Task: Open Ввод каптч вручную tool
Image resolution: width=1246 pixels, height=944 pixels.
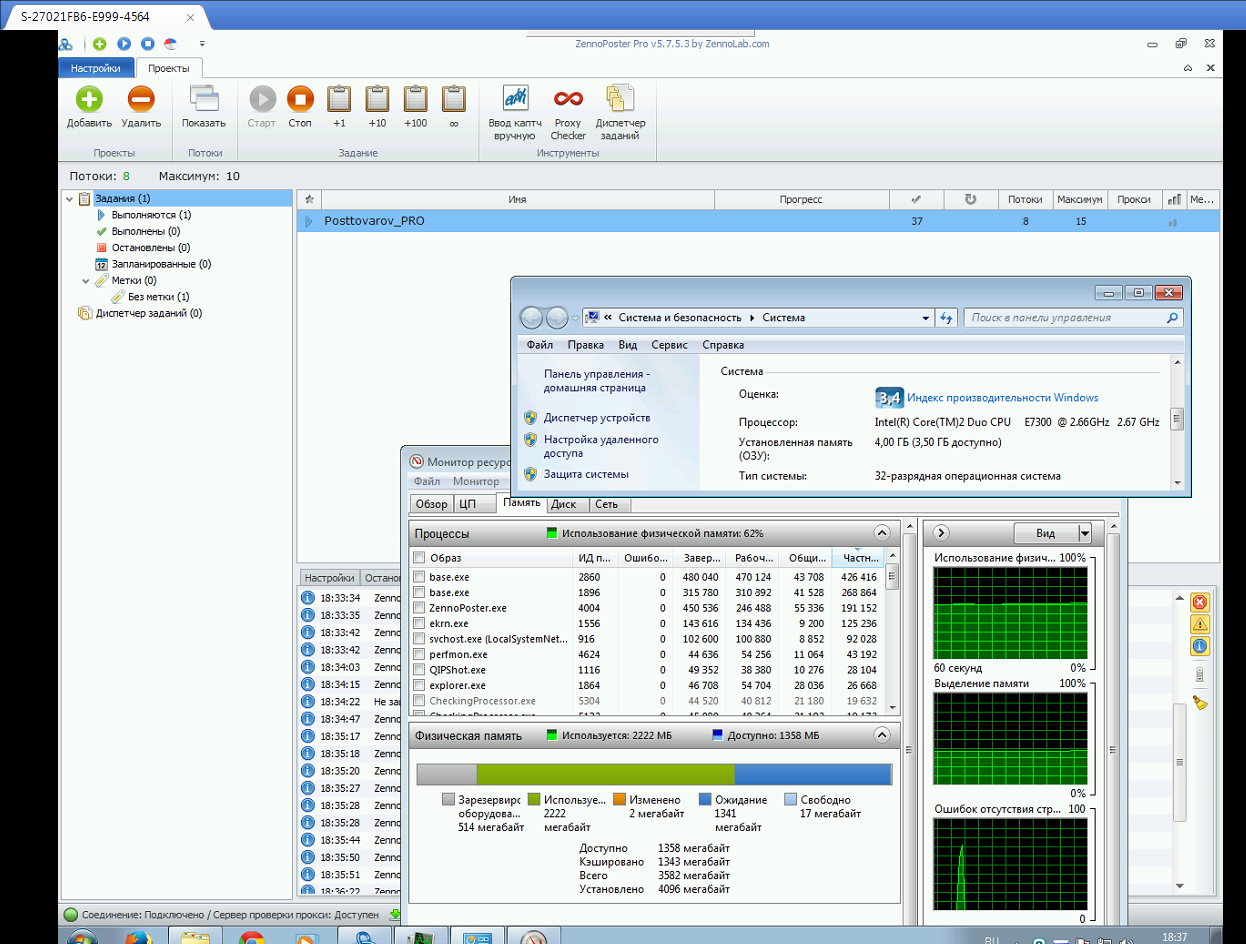Action: coord(515,99)
